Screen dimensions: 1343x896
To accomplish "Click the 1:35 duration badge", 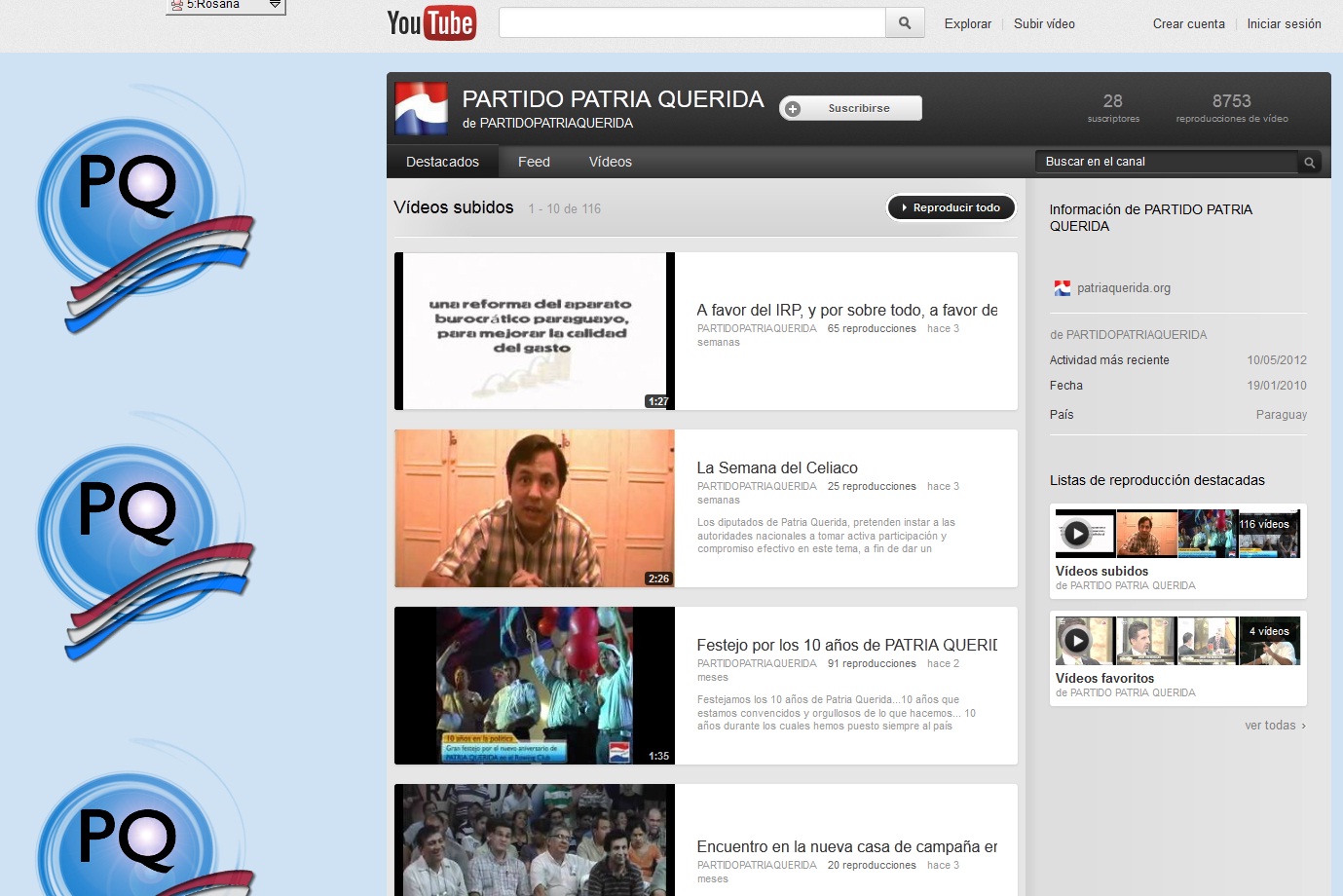I will (658, 756).
